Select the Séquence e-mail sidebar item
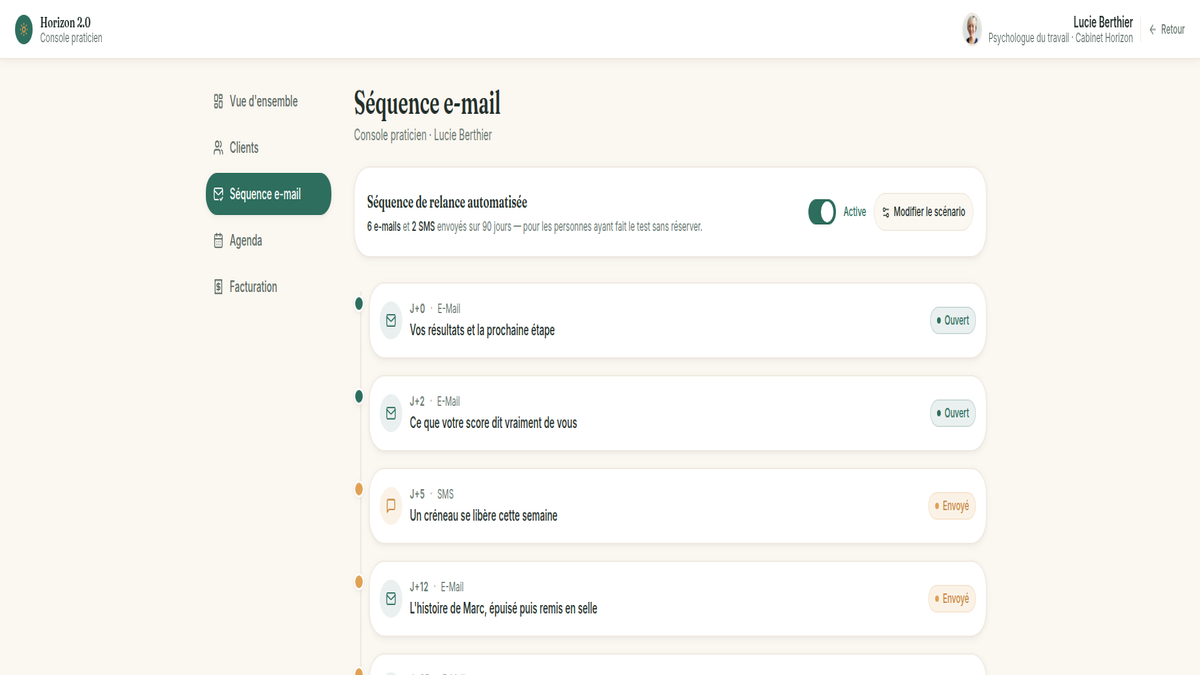 pos(268,194)
